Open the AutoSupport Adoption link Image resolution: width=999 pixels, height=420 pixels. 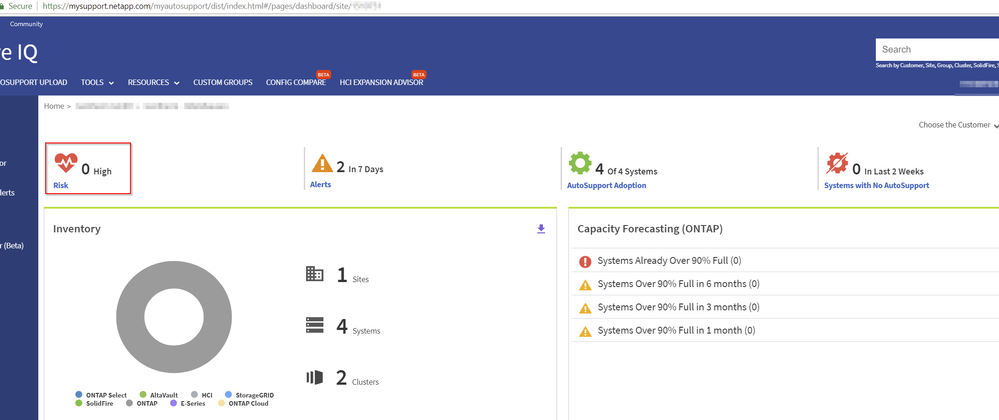coord(607,185)
